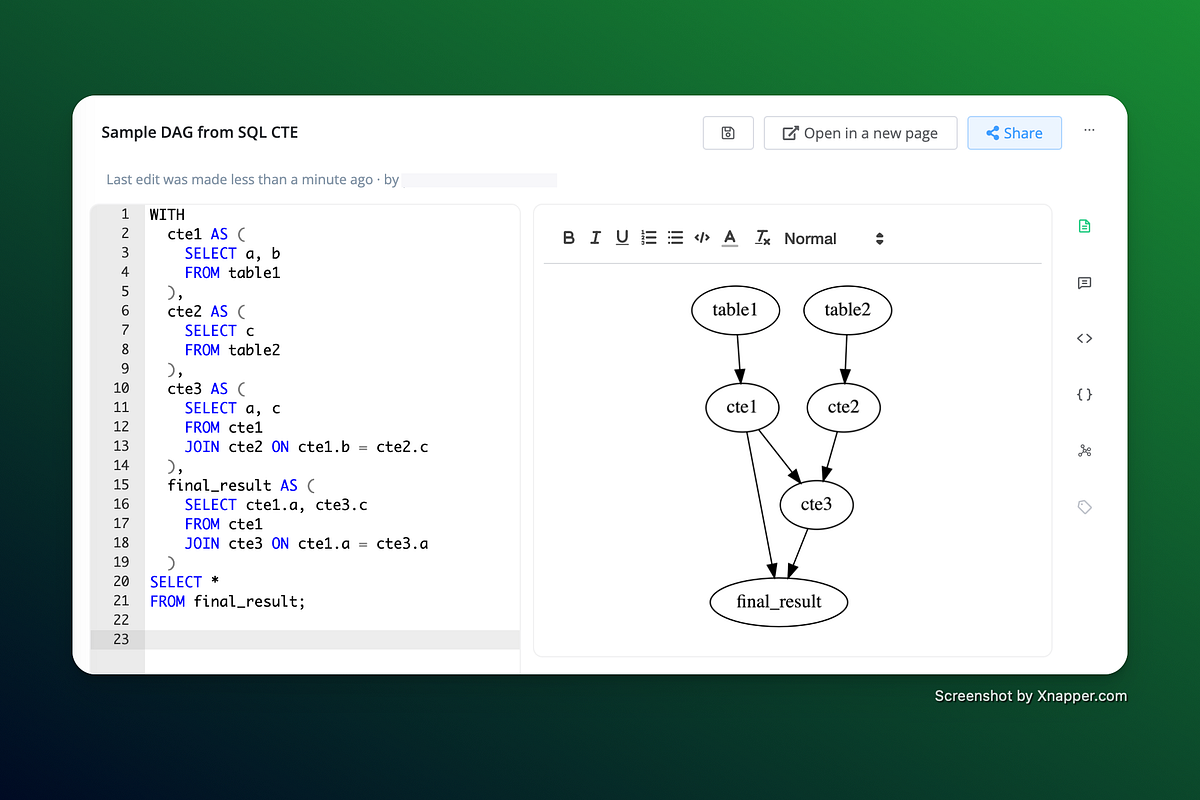Toggle bold formatting

pyautogui.click(x=569, y=238)
